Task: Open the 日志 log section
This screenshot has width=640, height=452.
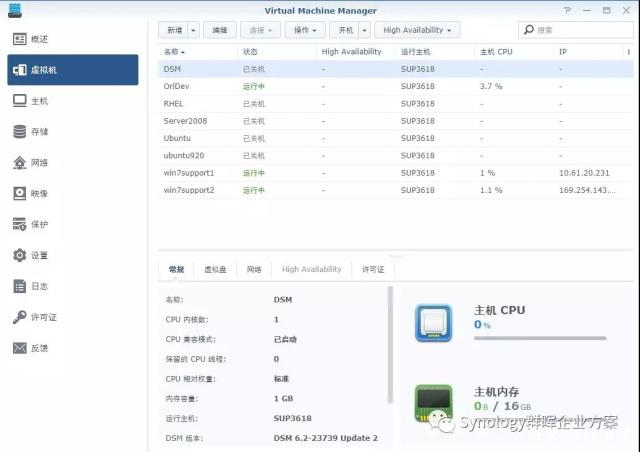Action: (x=40, y=287)
